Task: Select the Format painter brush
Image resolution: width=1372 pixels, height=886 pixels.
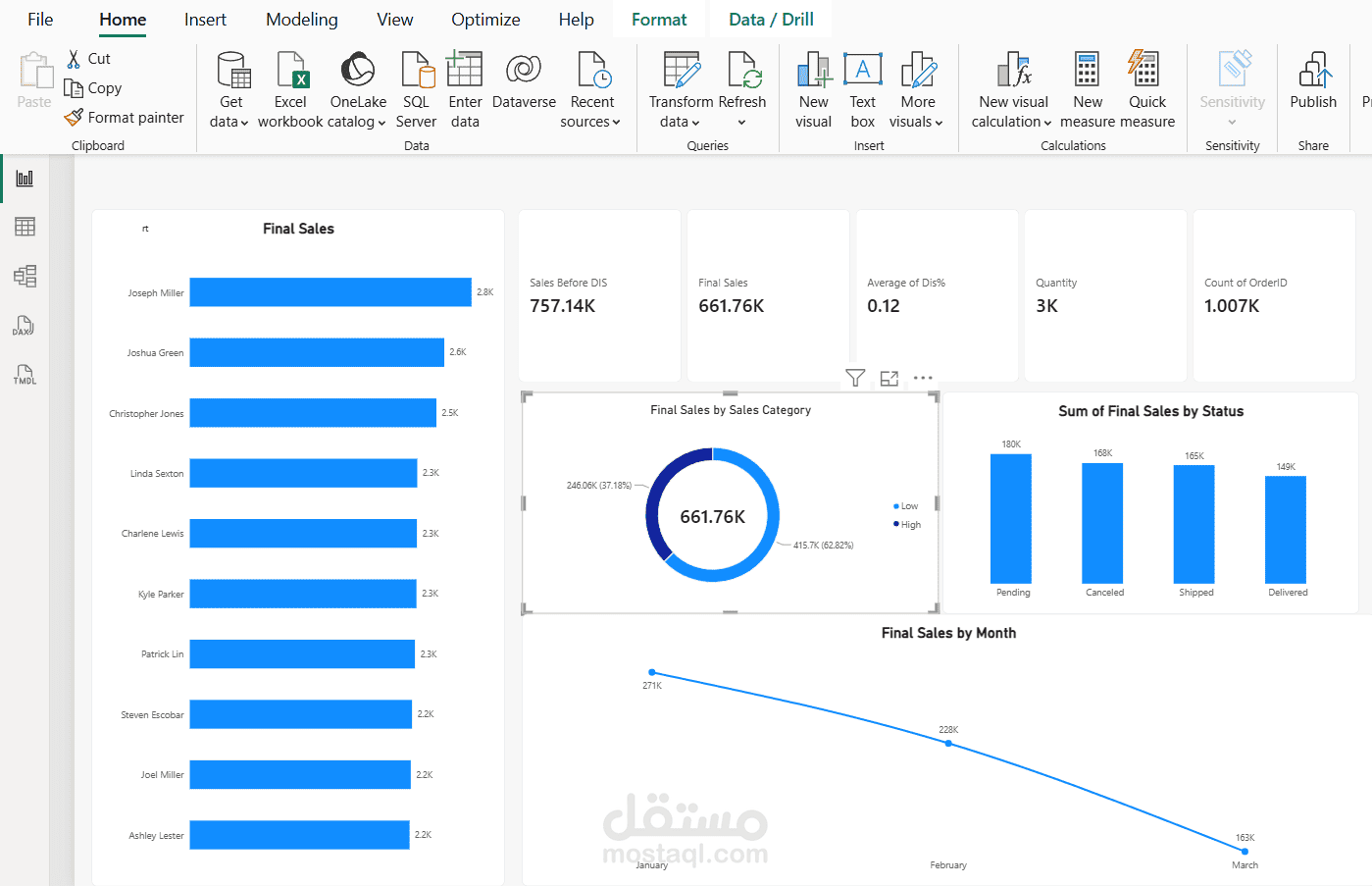Action: 74,118
